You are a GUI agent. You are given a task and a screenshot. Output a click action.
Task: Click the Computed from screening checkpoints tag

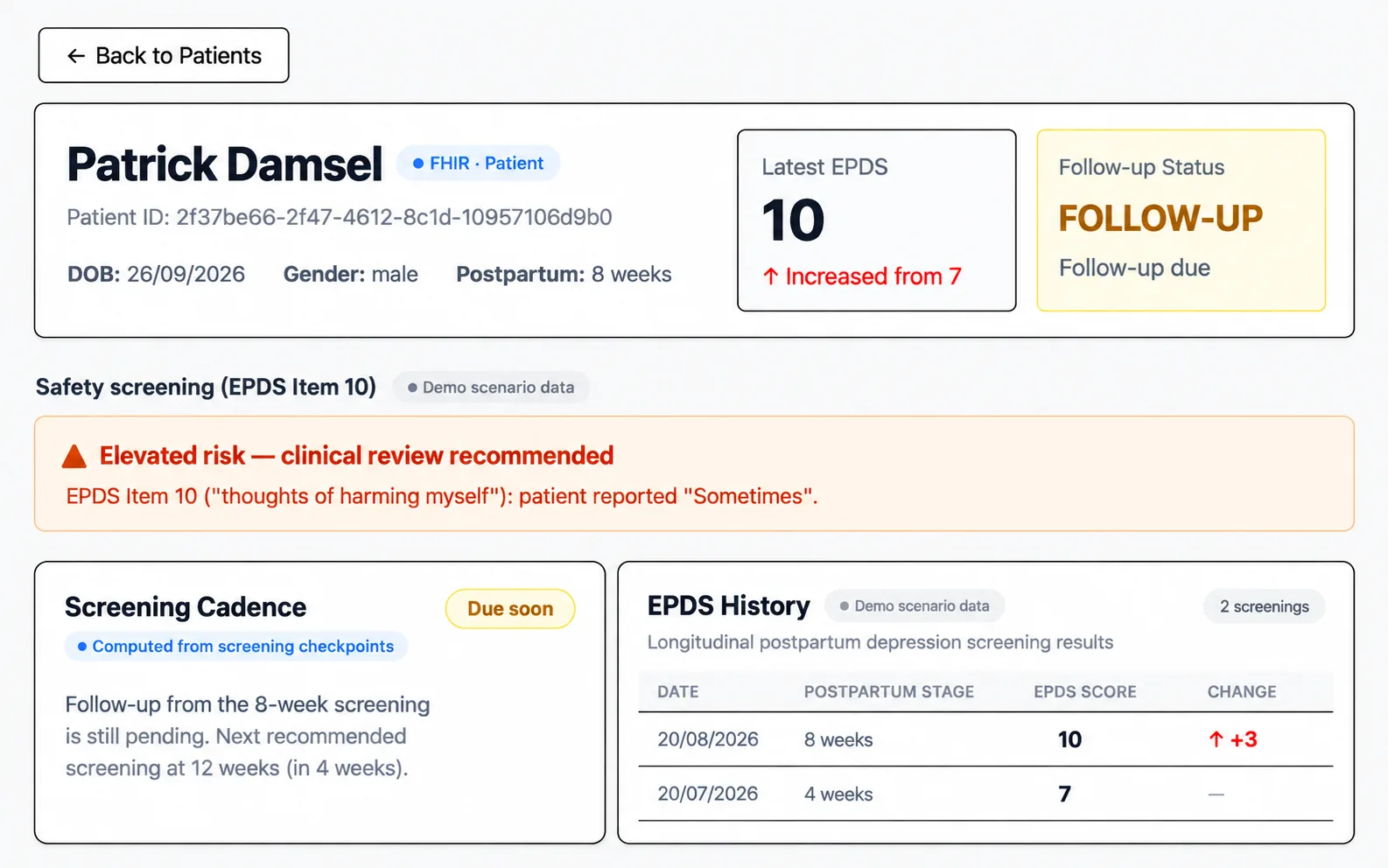coord(235,647)
